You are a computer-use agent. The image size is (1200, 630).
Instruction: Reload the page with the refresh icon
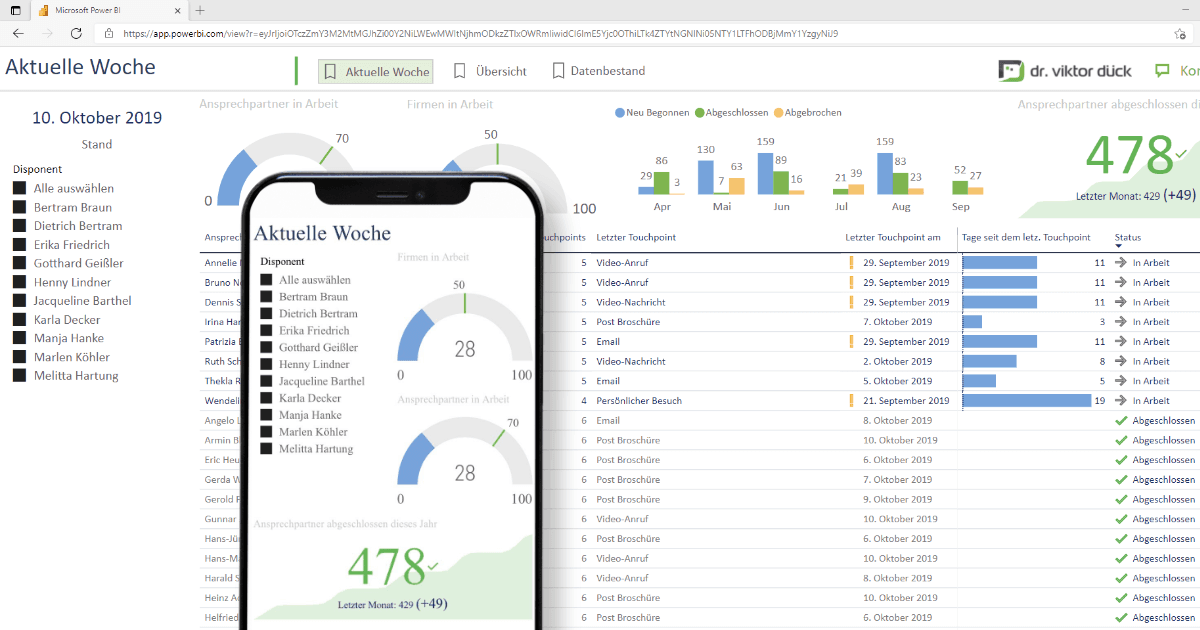(x=76, y=33)
